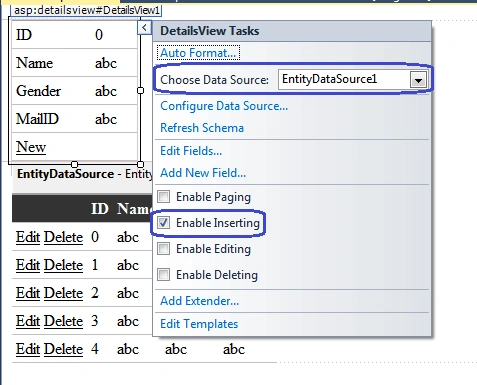
Task: Click the New link in DetailsView
Action: click(x=31, y=147)
